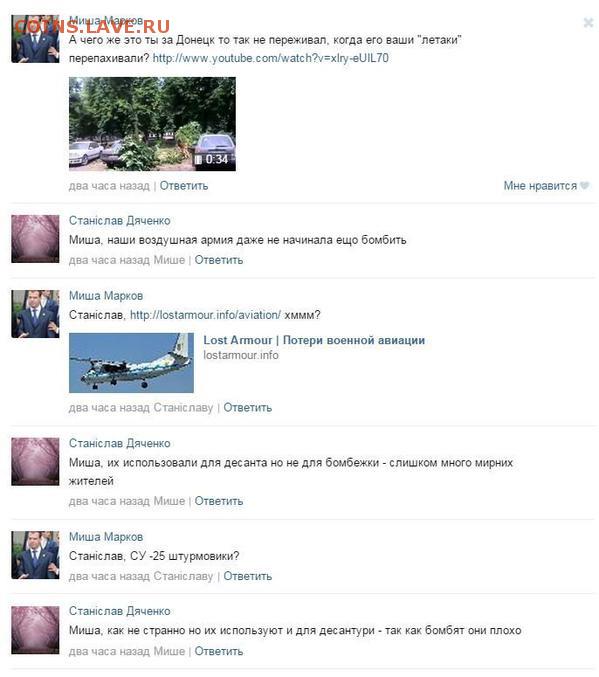
Task: Click Мне нравится on the first comment
Action: pyautogui.click(x=540, y=186)
